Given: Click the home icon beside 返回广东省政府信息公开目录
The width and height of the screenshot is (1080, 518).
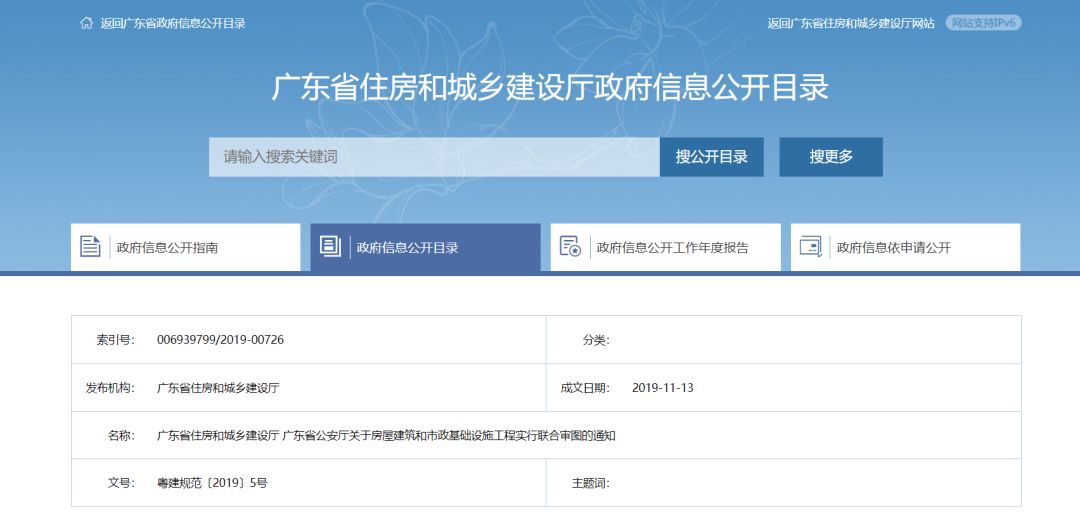Looking at the screenshot, I should click(x=86, y=23).
